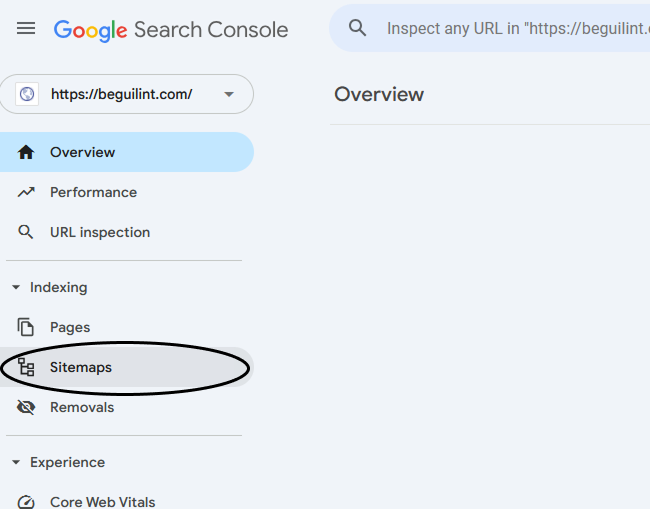Click the Performance trend icon
Image resolution: width=650 pixels, height=509 pixels.
pyautogui.click(x=26, y=192)
